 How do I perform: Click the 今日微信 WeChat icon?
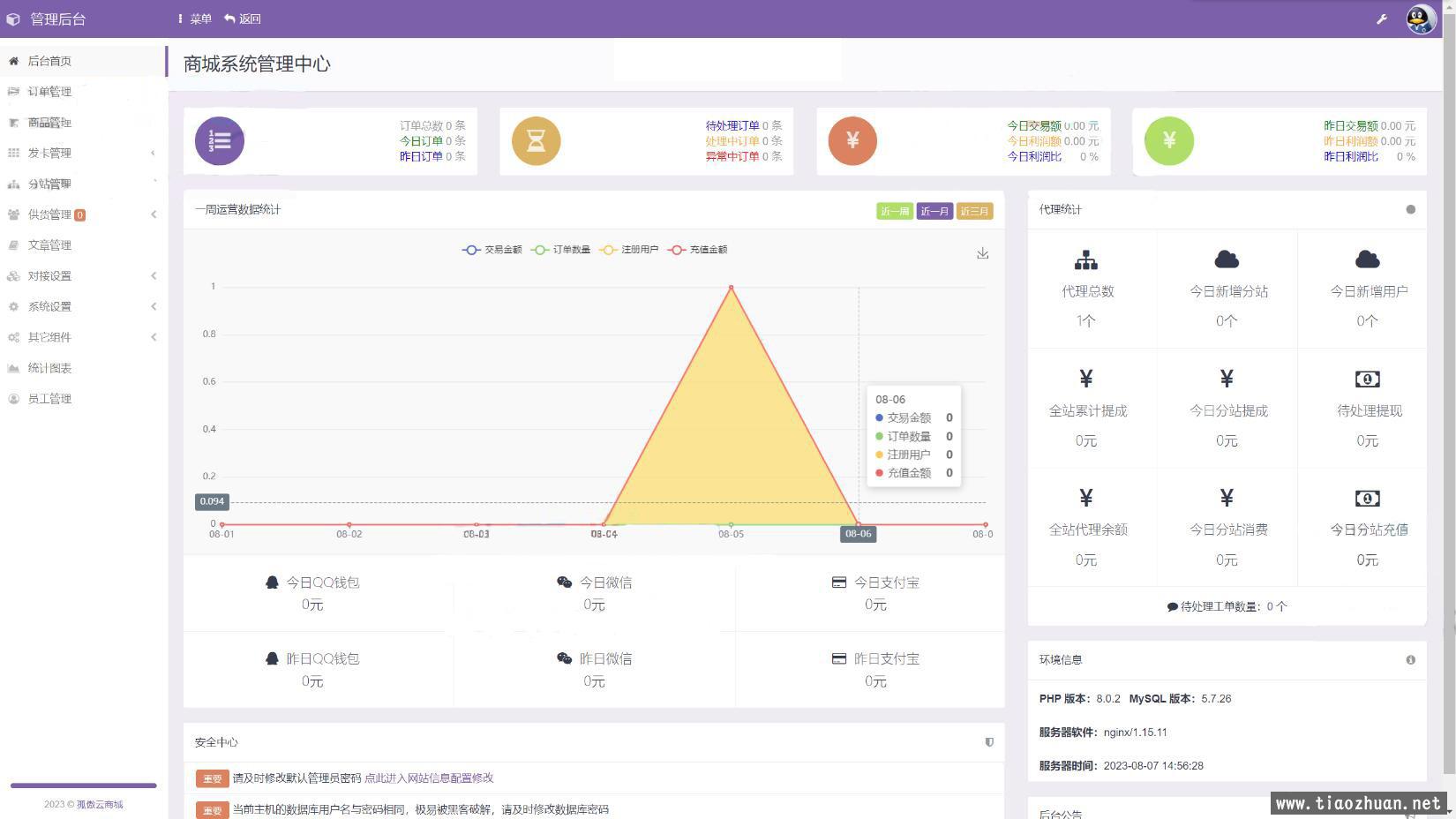point(564,582)
